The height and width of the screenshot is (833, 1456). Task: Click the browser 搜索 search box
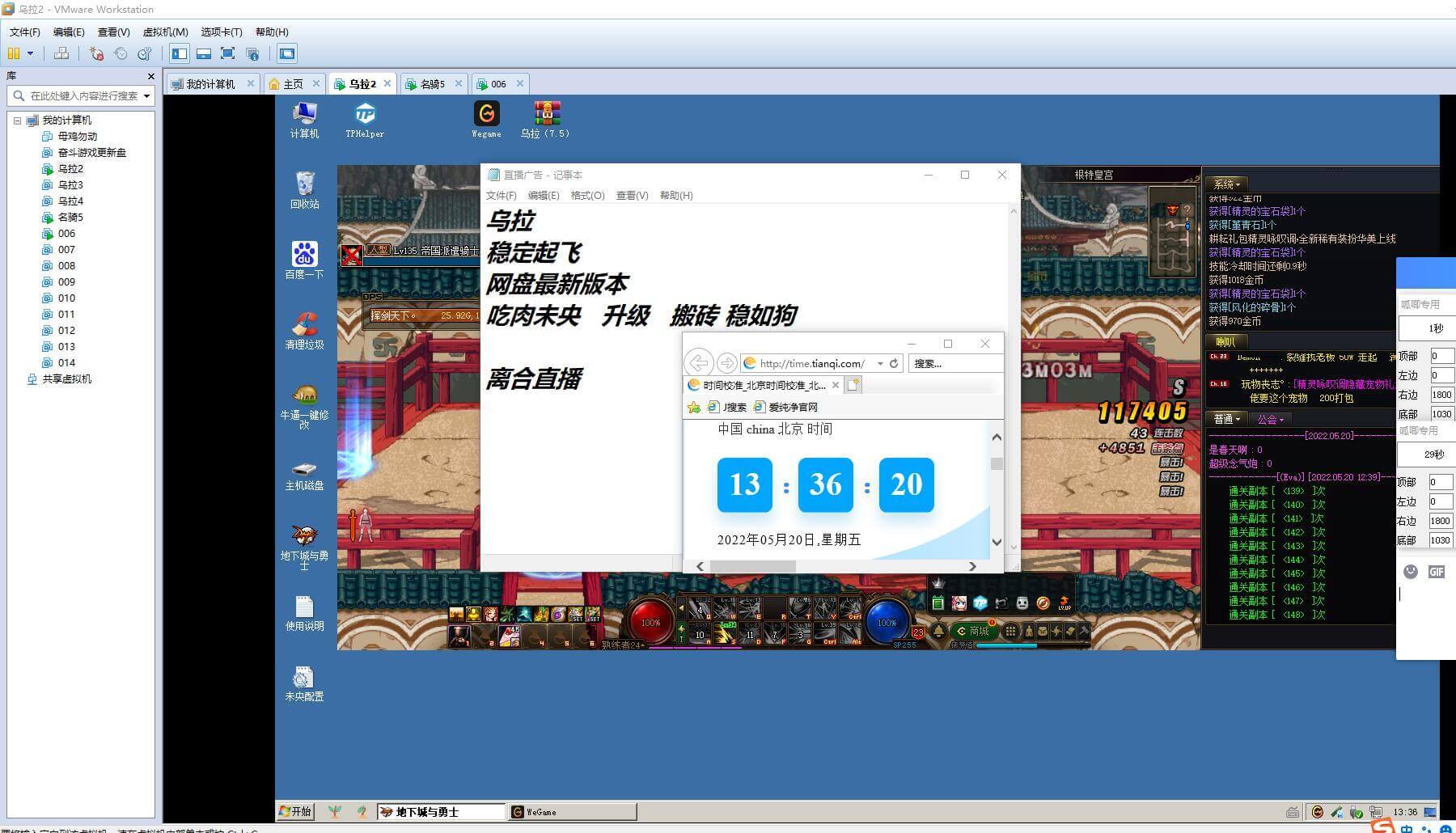[x=954, y=363]
